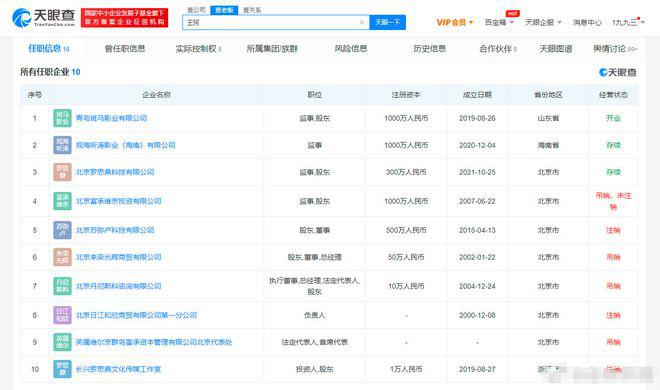Open the company link 北京苏弥卢科技有限公司
The width and height of the screenshot is (660, 390).
click(x=115, y=230)
